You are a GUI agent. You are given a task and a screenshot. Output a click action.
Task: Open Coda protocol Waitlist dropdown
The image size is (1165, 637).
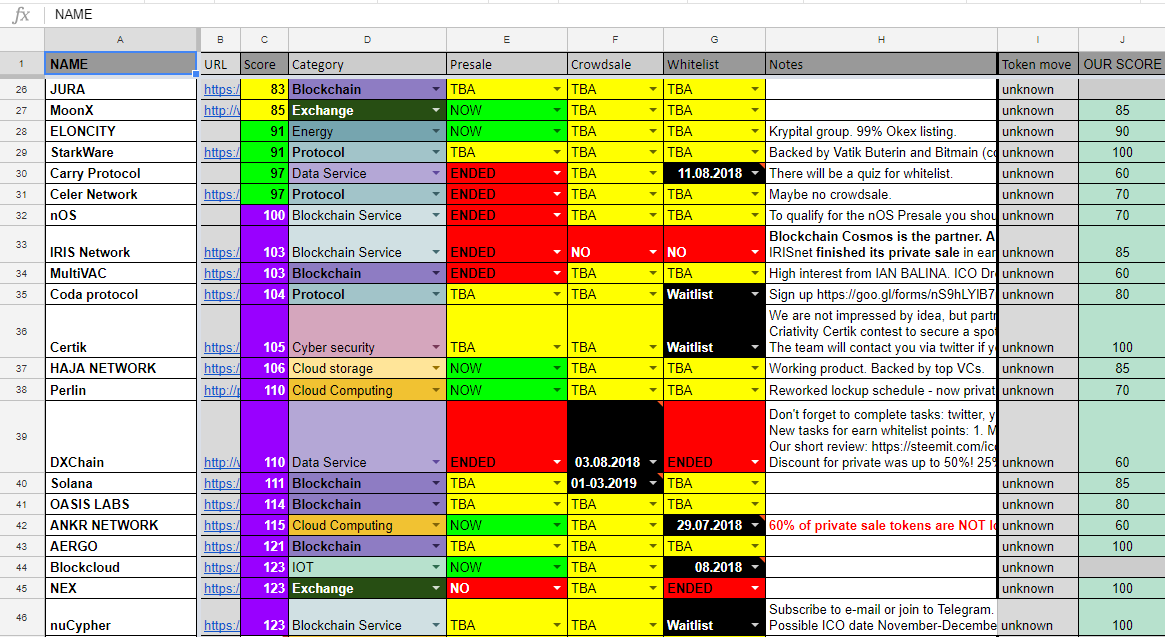coord(755,294)
